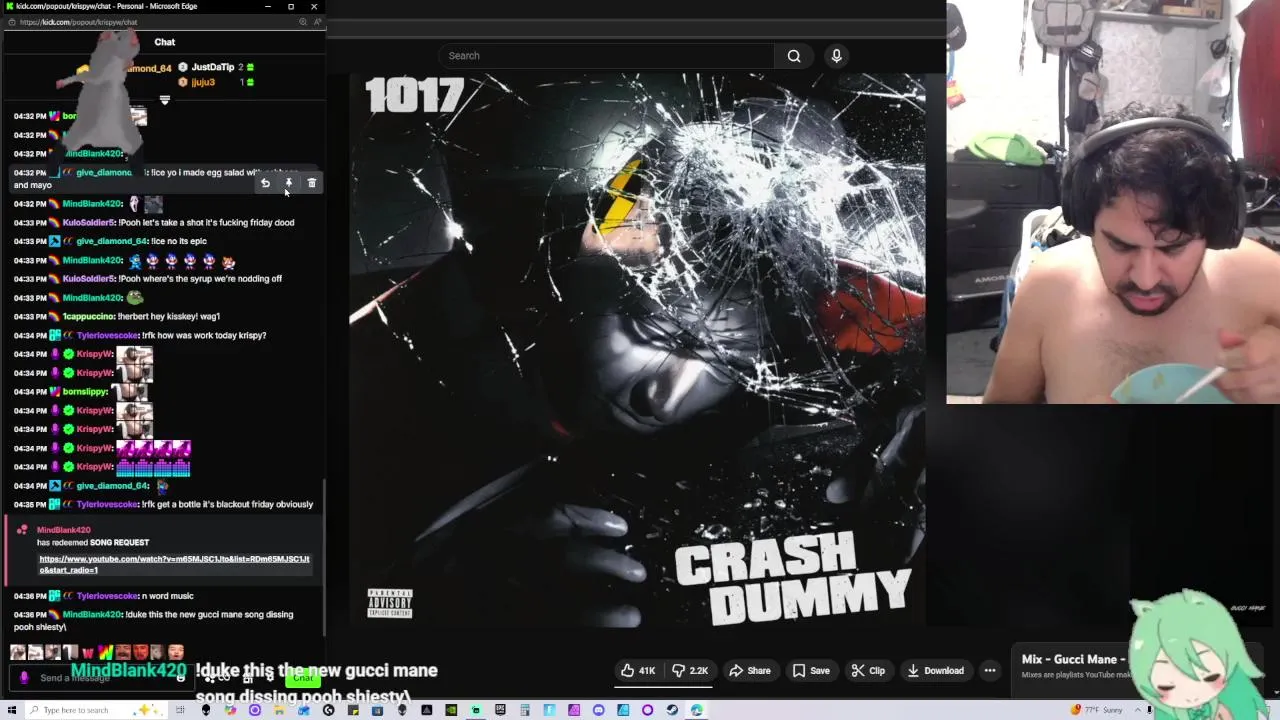Click the Chat header tab
The image size is (1280, 720).
coord(165,42)
